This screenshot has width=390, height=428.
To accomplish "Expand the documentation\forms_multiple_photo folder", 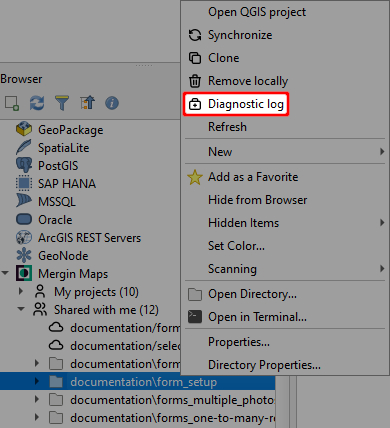I will (37, 399).
